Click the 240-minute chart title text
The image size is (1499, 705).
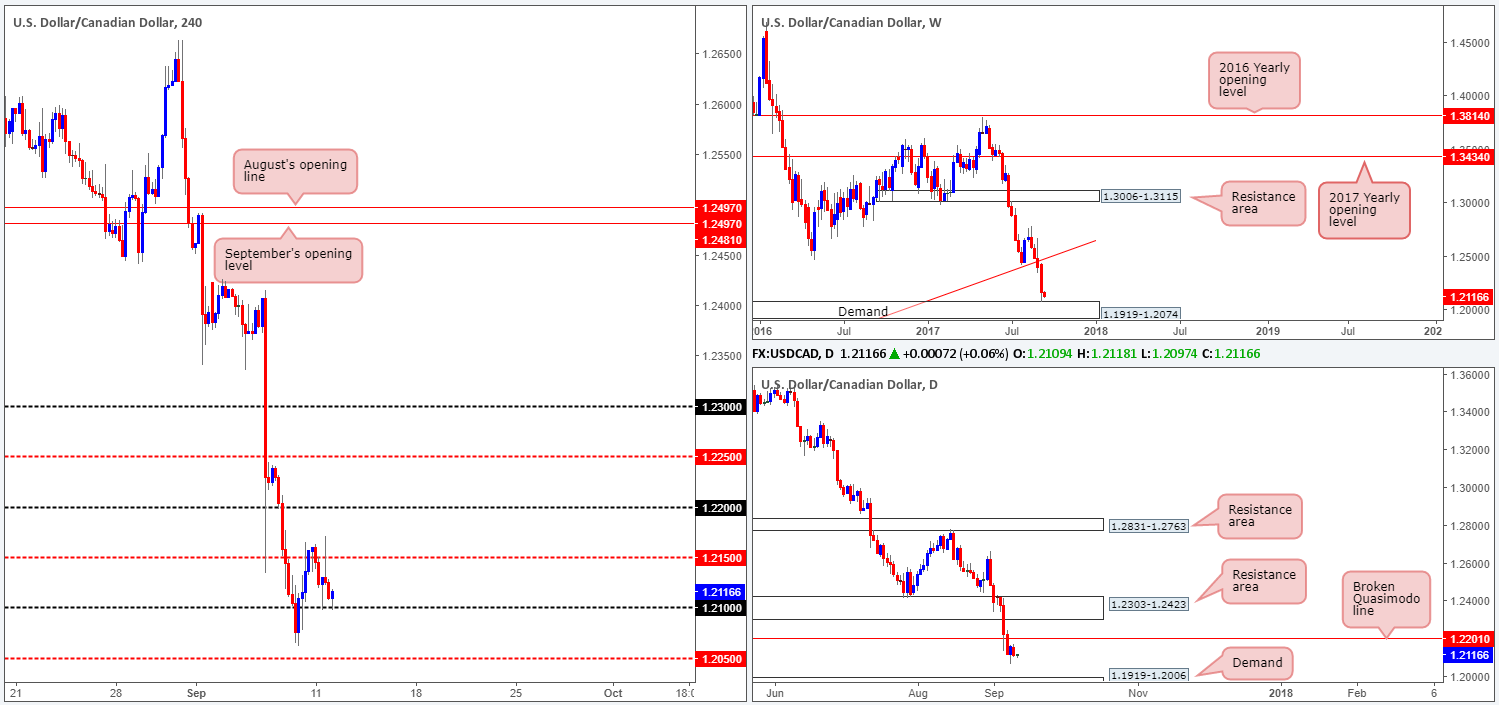(108, 22)
